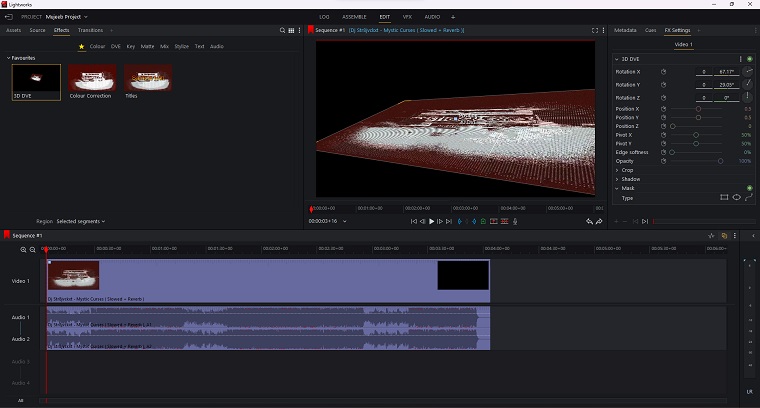
Task: Enable keyframing for Rotation Y
Action: (664, 85)
